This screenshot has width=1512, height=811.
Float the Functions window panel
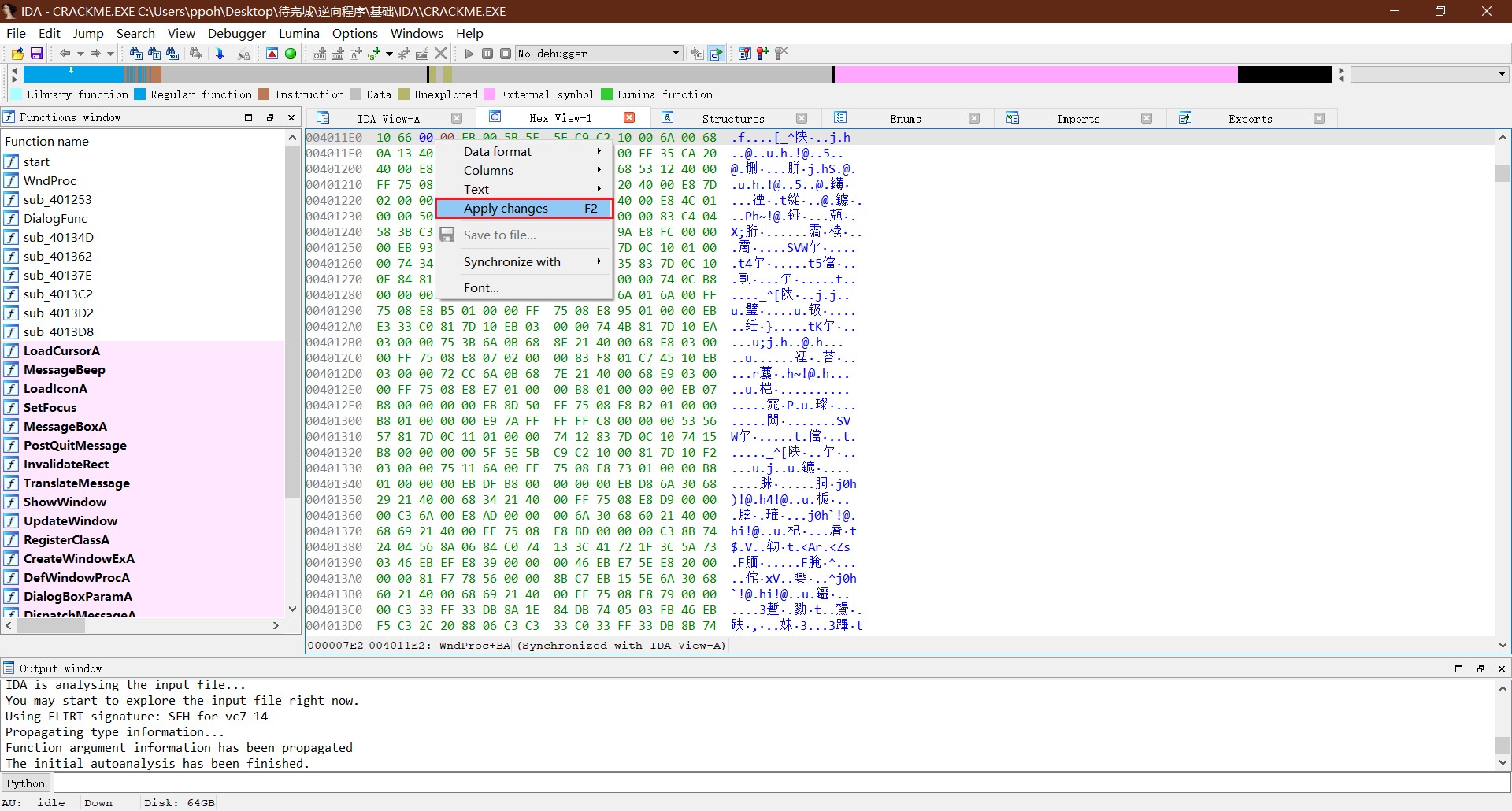point(270,117)
